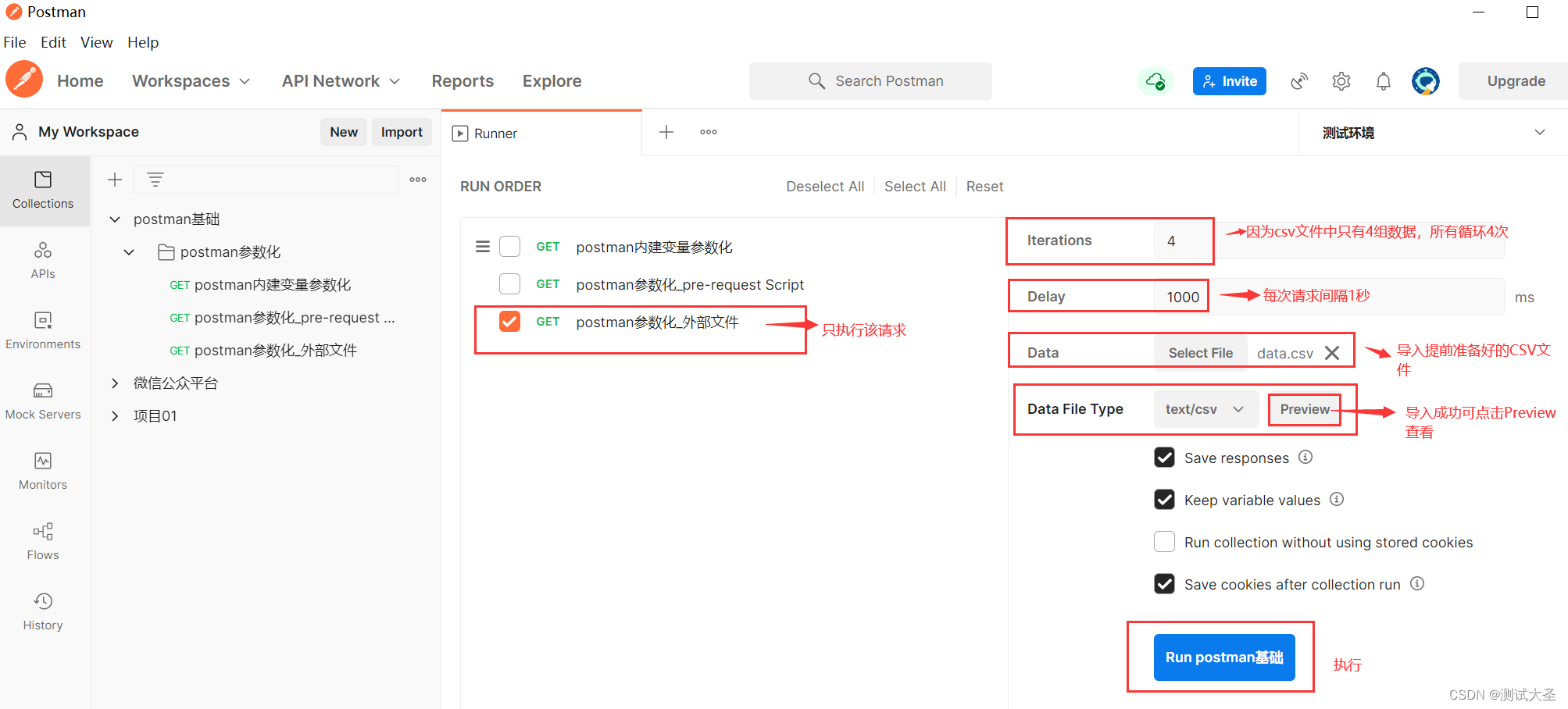The width and height of the screenshot is (1568, 709).
Task: Open the Workspaces dropdown
Action: (191, 81)
